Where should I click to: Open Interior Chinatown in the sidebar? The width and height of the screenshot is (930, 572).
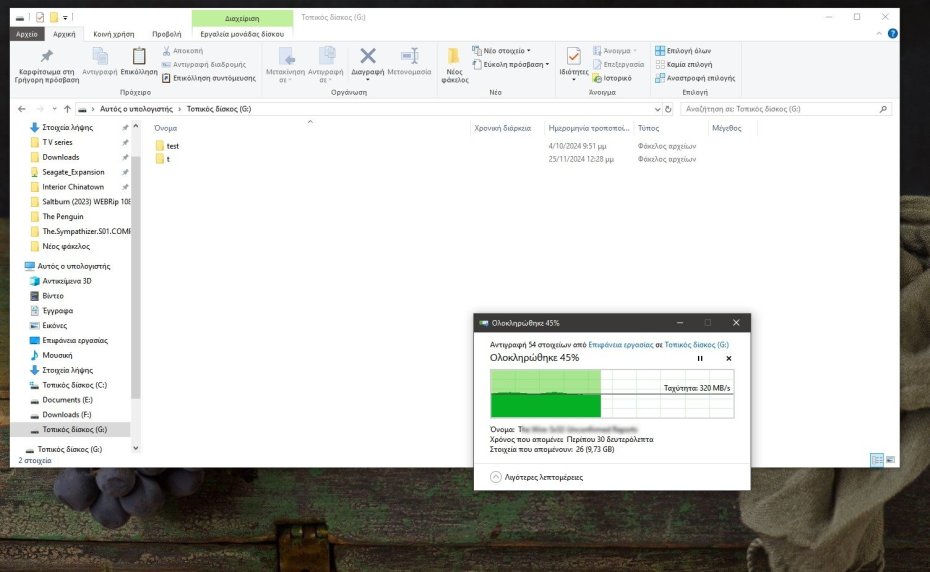(73, 187)
